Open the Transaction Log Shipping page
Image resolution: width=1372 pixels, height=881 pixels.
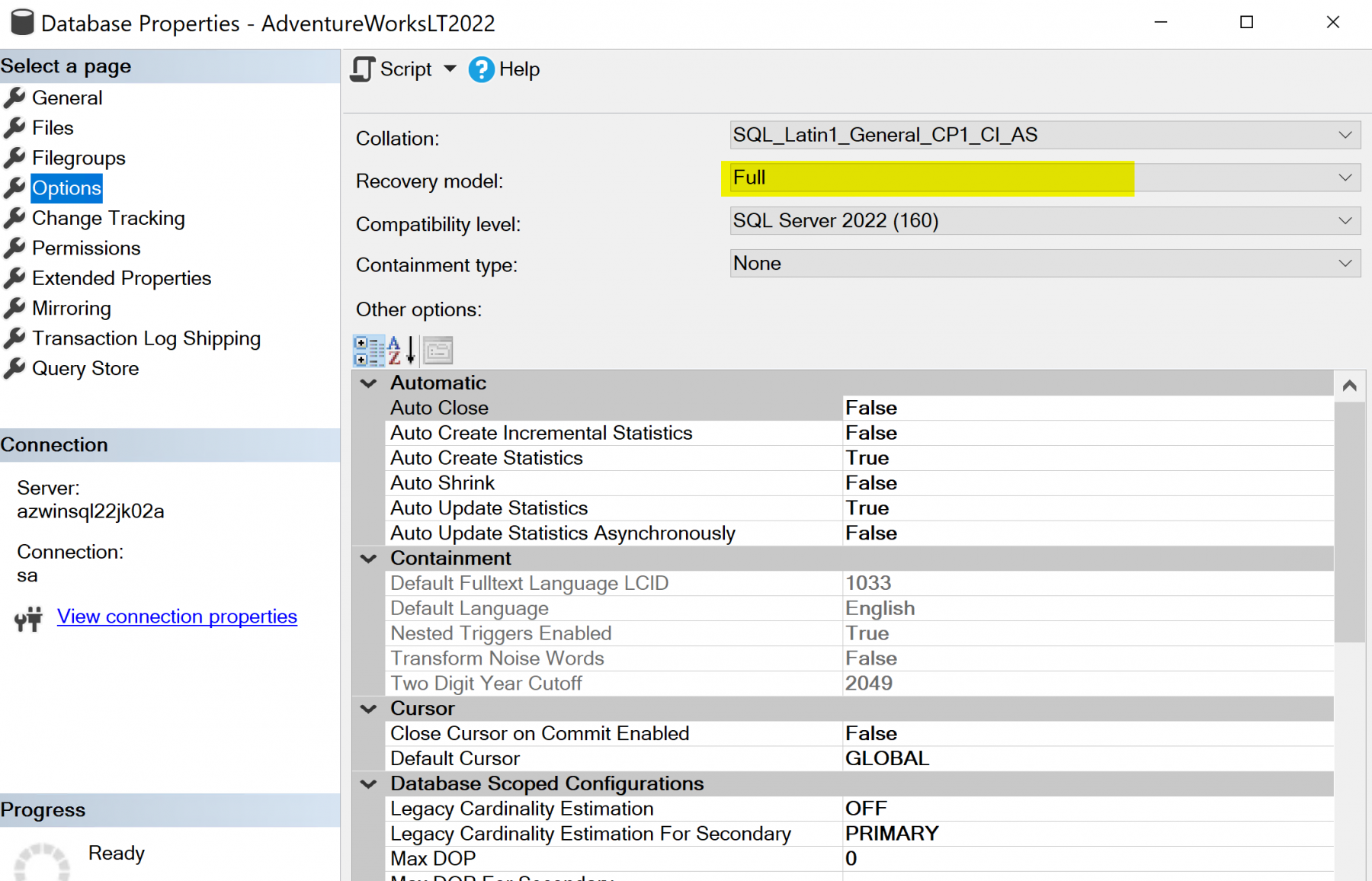[x=146, y=338]
